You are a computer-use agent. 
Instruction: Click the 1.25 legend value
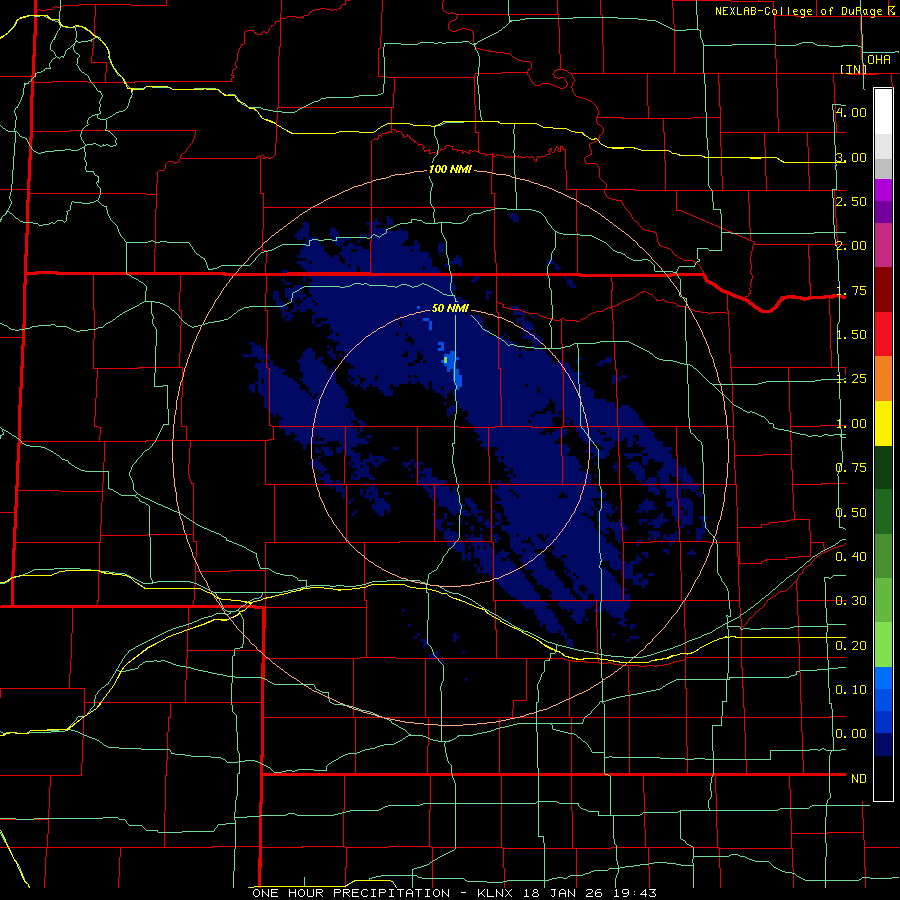point(851,379)
